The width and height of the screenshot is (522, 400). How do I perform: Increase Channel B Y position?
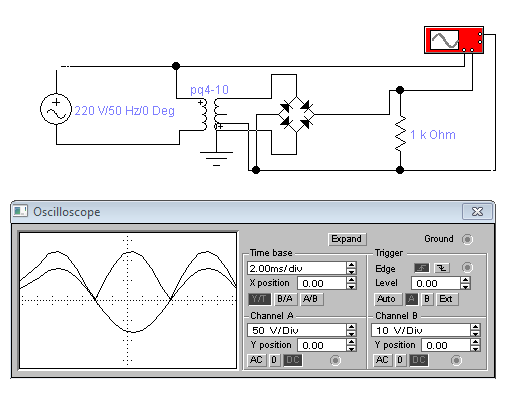(x=475, y=342)
